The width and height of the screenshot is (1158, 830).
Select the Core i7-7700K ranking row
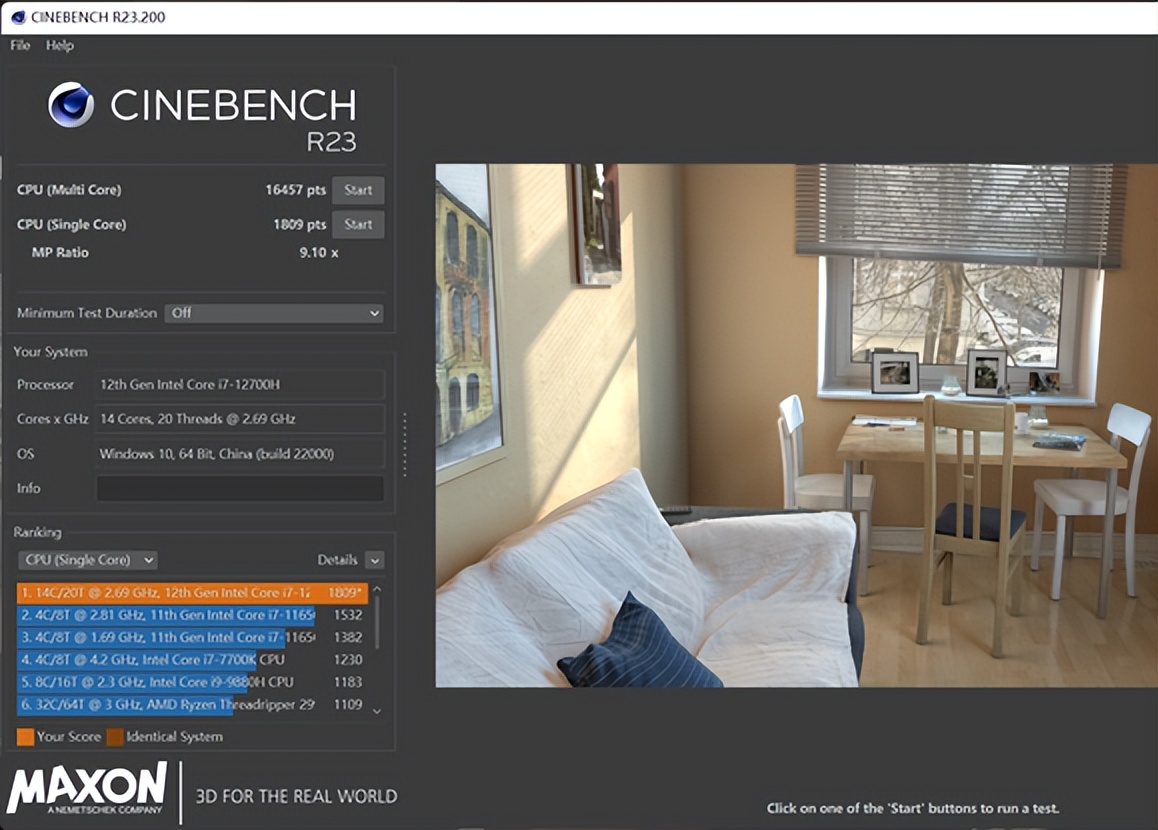coord(192,659)
